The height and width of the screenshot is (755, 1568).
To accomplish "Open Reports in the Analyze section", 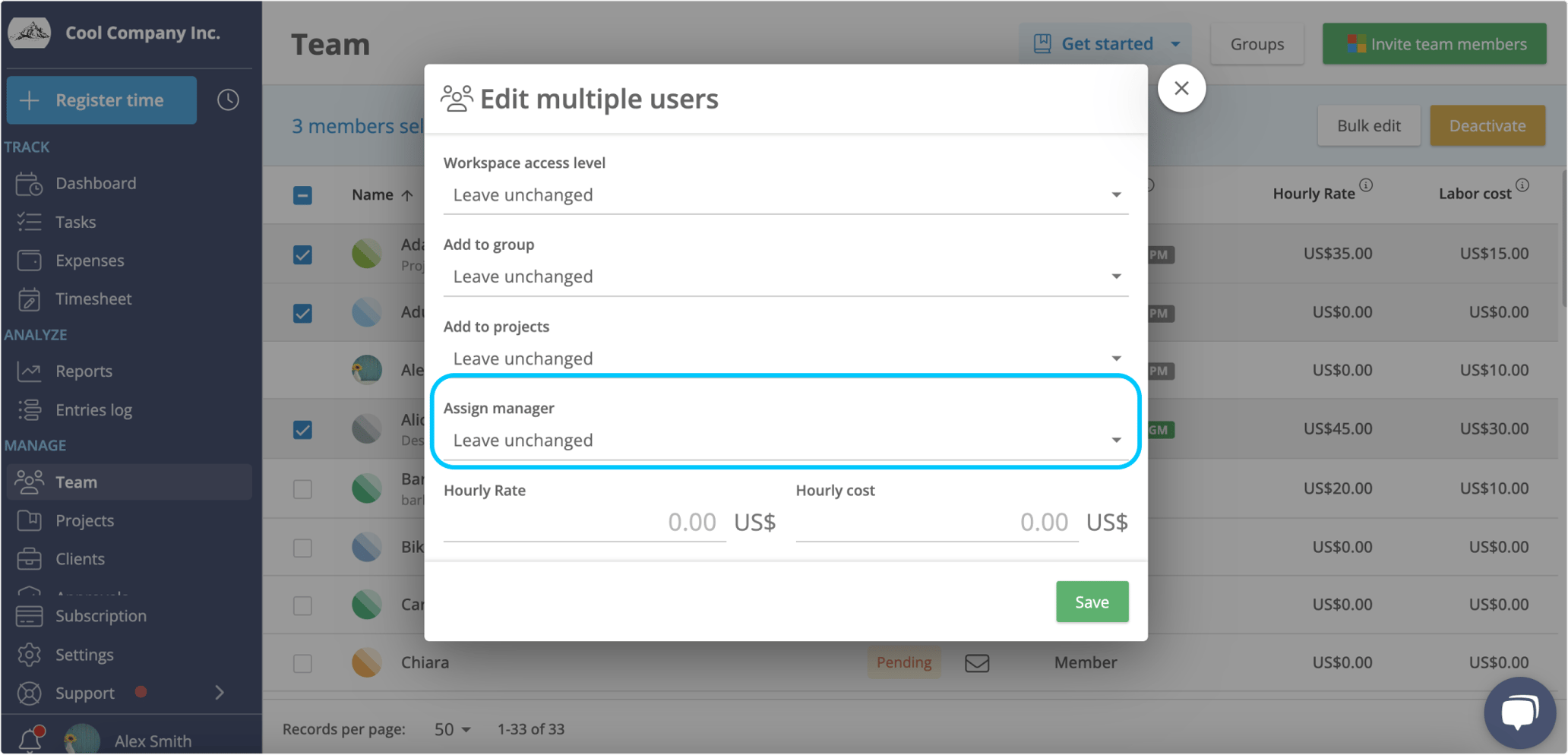I will click(x=84, y=371).
